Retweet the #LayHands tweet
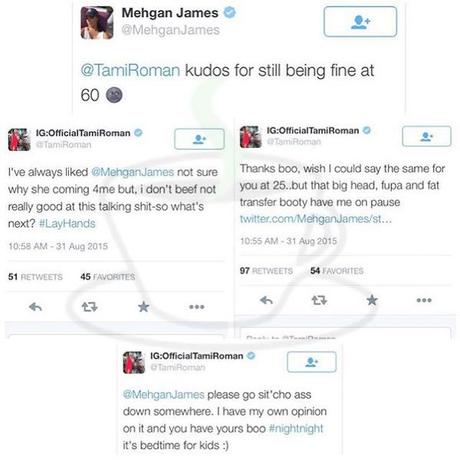Screen dimensions: 460x460 pos(89,306)
